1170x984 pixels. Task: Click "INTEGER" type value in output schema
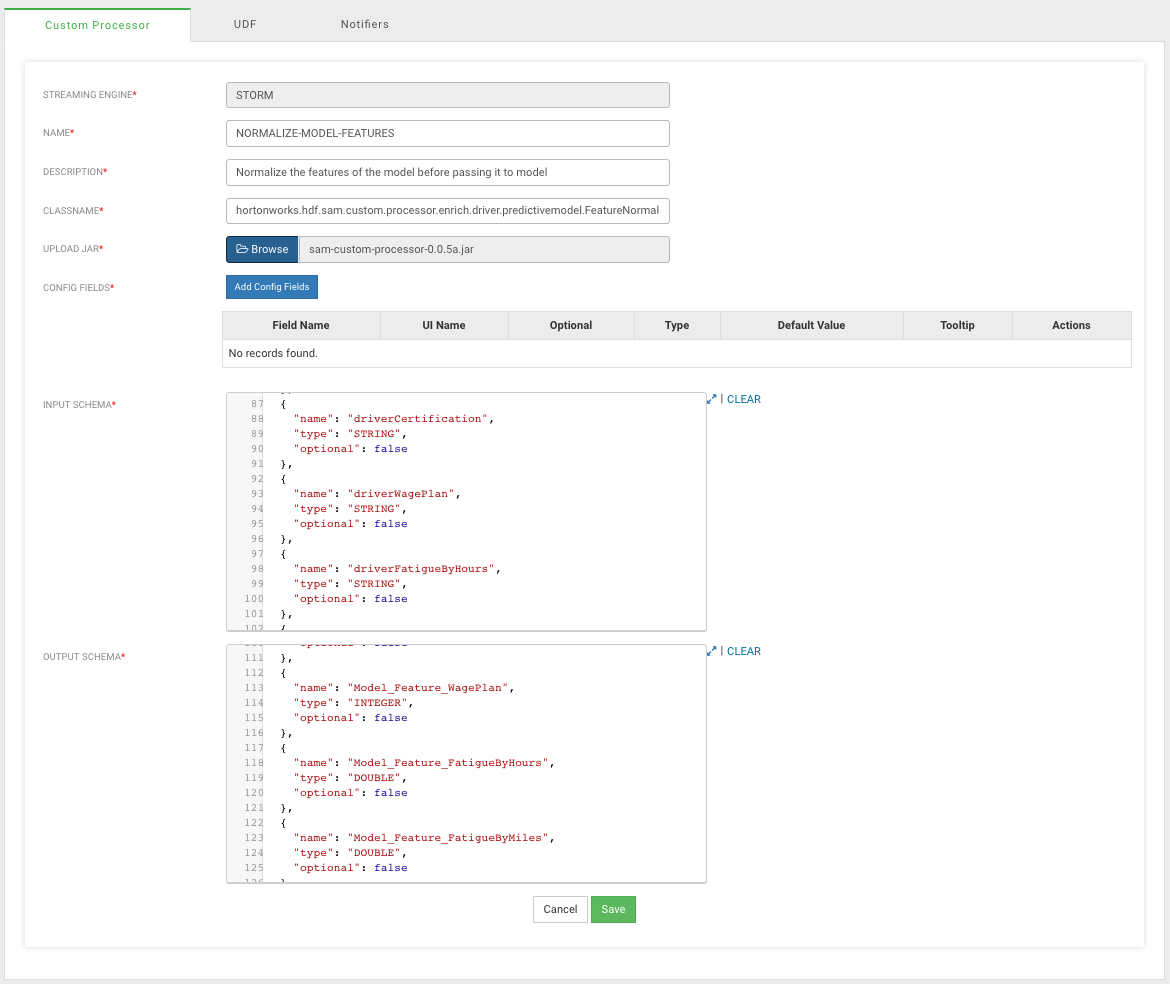(381, 703)
